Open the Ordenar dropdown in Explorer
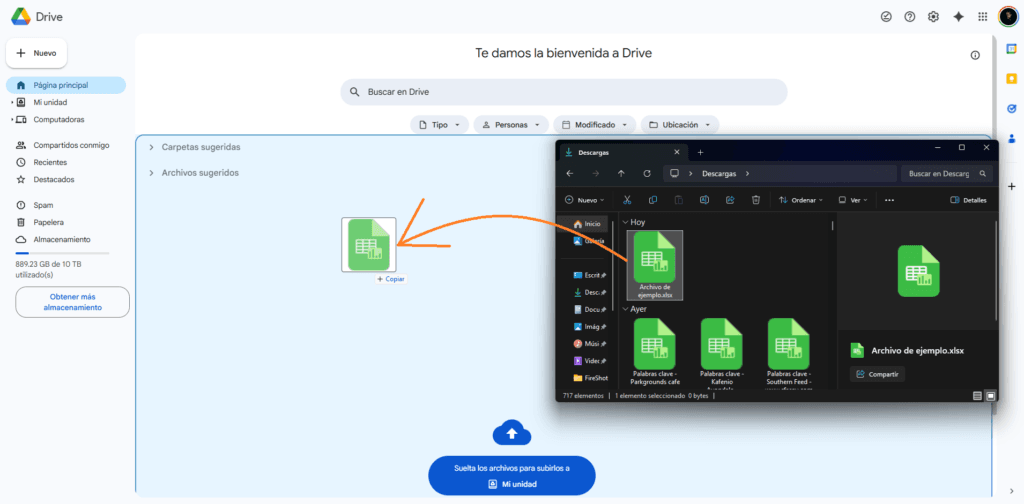The image size is (1024, 504). click(801, 200)
